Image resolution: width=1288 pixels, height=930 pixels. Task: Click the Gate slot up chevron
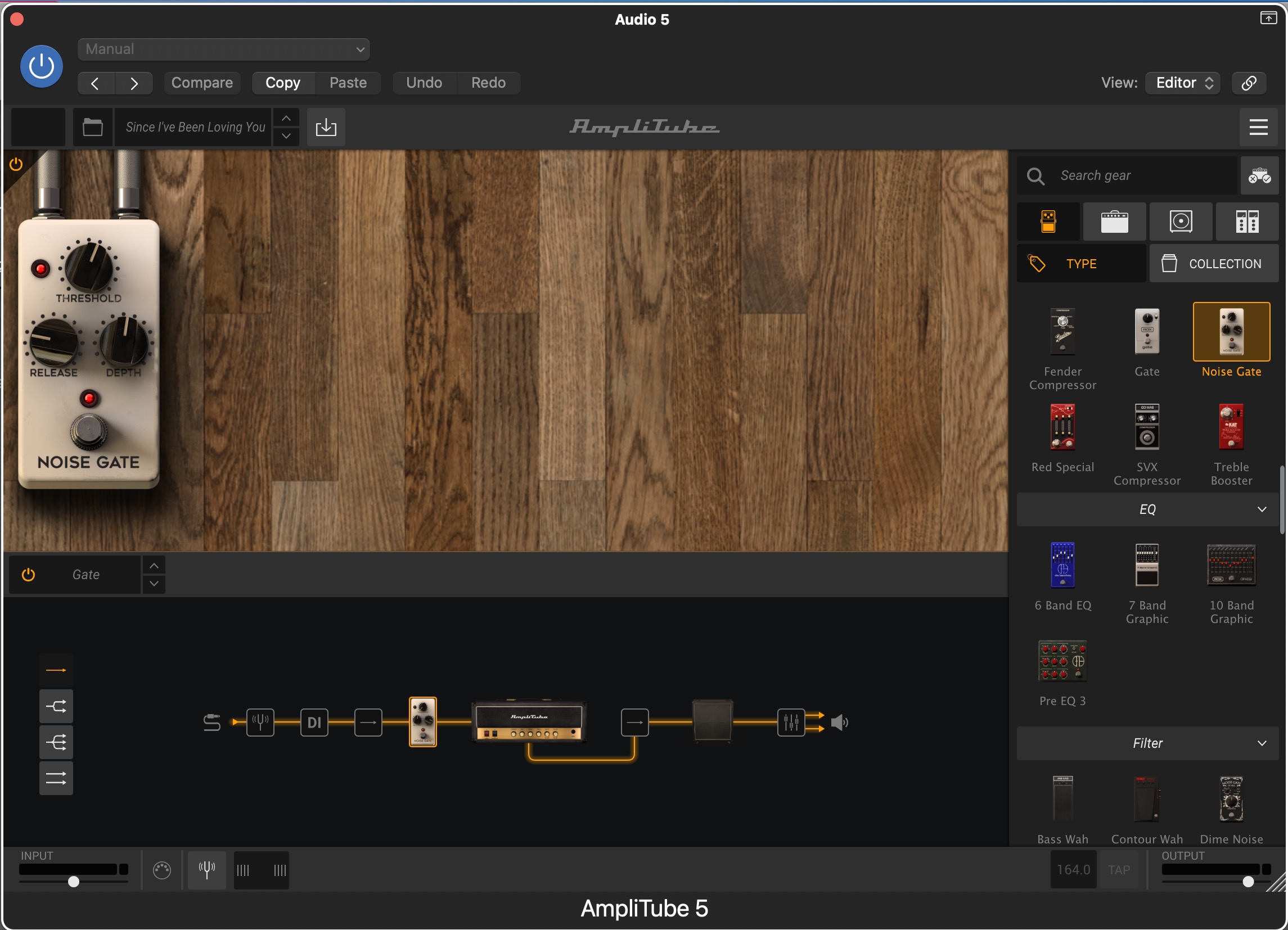tap(154, 566)
